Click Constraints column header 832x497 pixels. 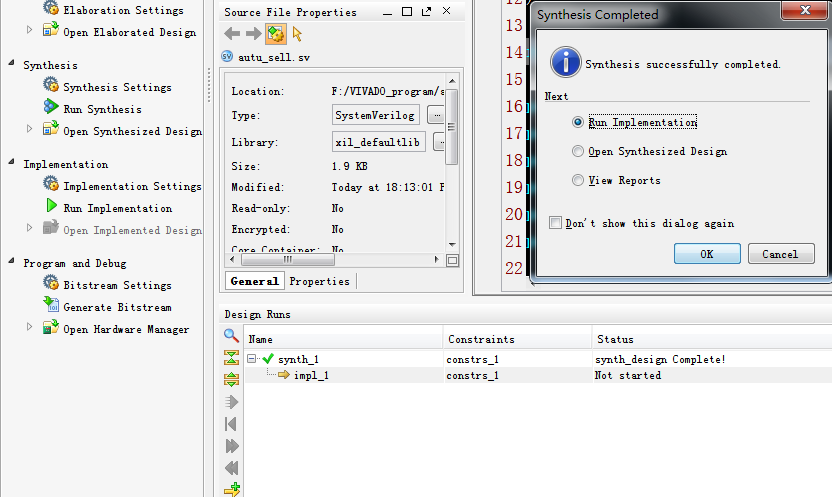click(517, 339)
